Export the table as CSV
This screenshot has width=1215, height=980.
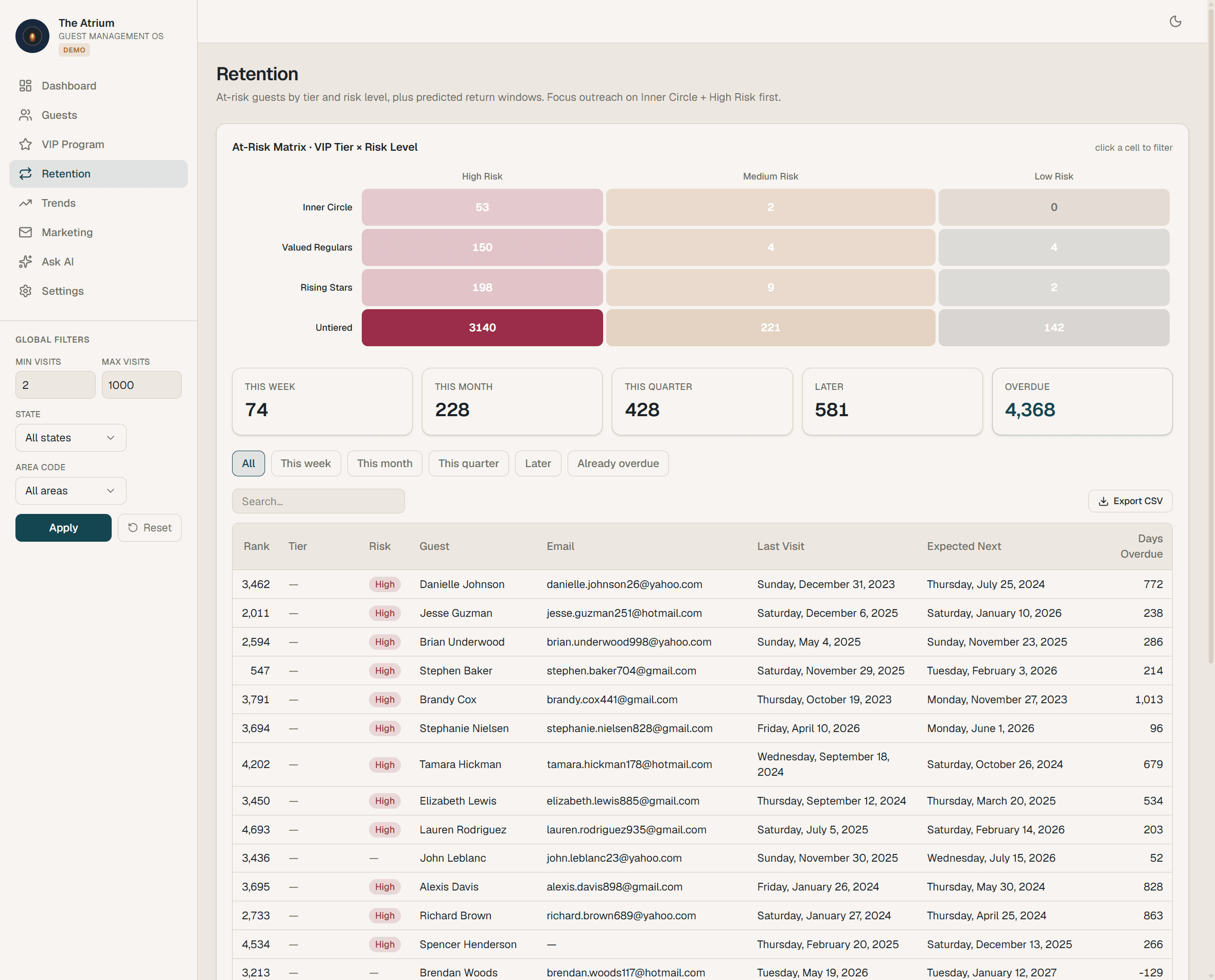tap(1130, 501)
